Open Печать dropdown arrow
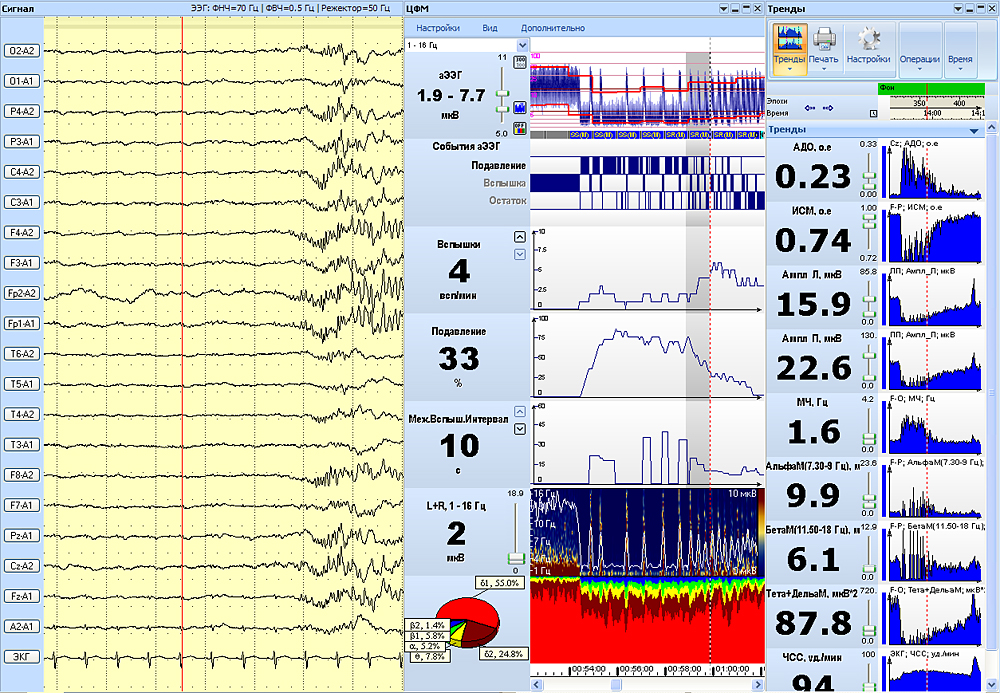The image size is (1000, 693). [823, 69]
